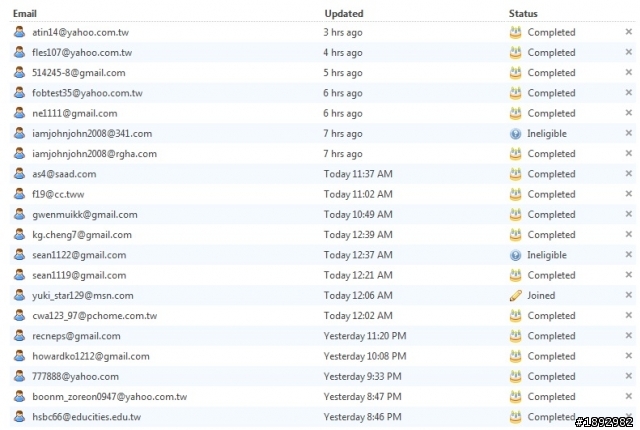The image size is (640, 430).
Task: Click user icon beside yuki_star129@msn.com
Action: click(19, 295)
